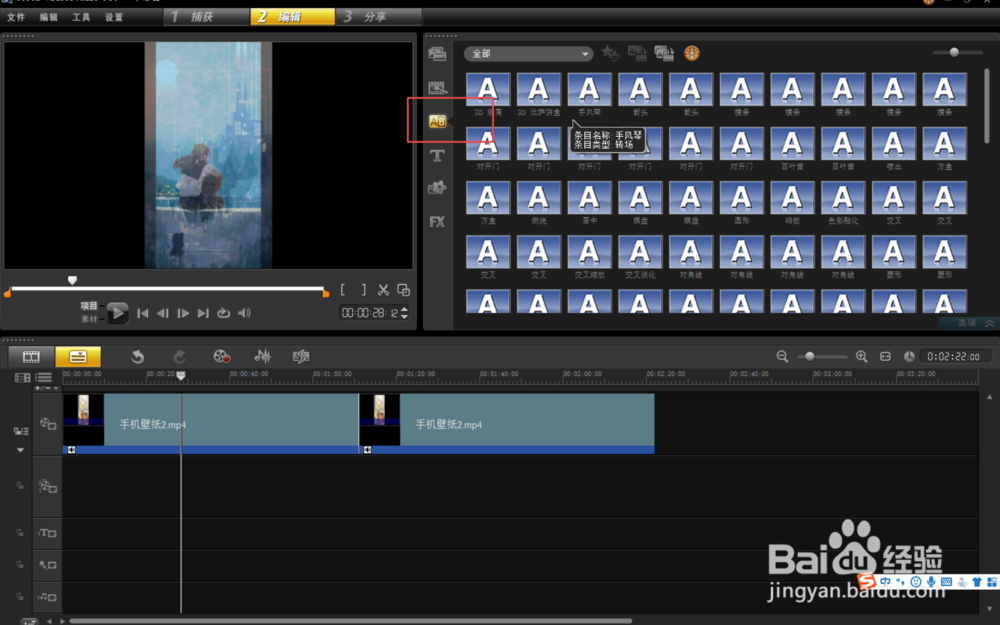The image size is (1000, 625).
Task: Split clip with the scissors icon
Action: coord(383,290)
